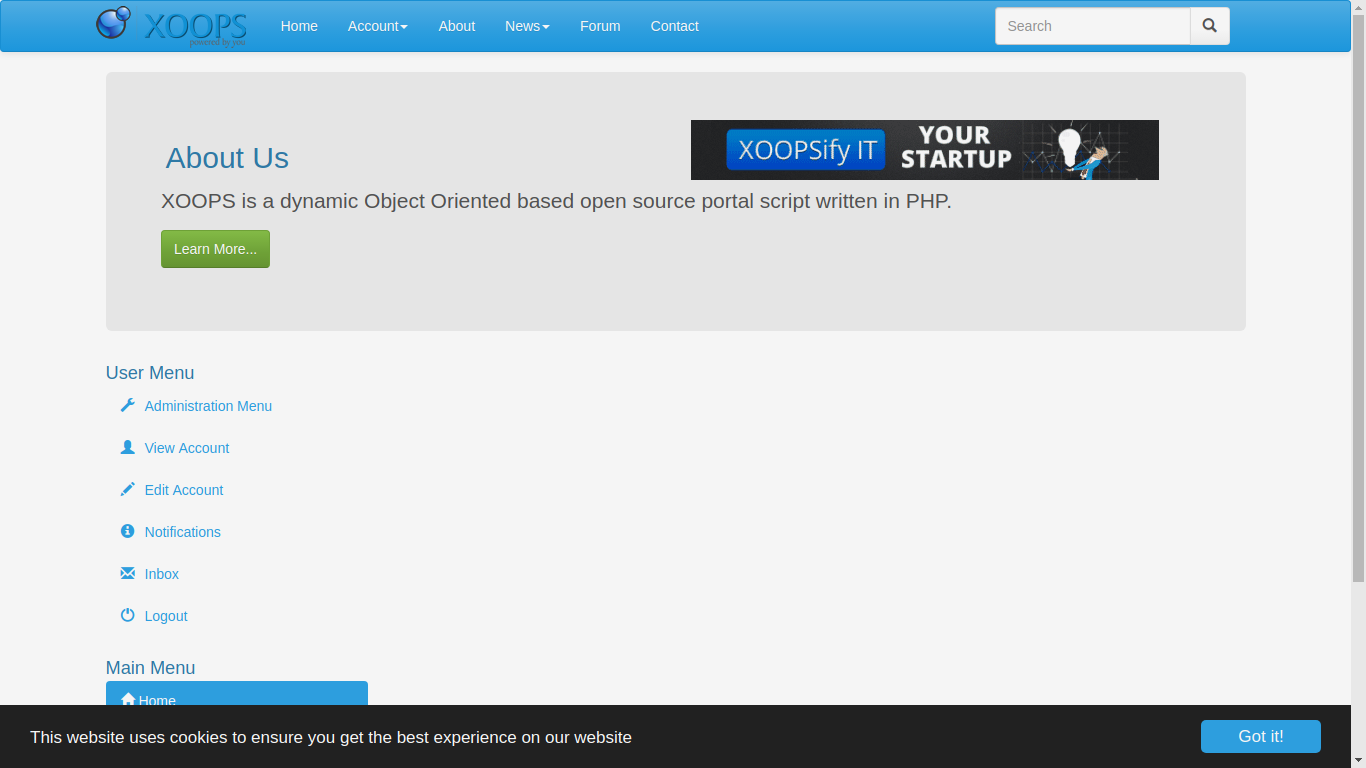1366x768 pixels.
Task: Go to Home in the top navbar
Action: pos(299,26)
